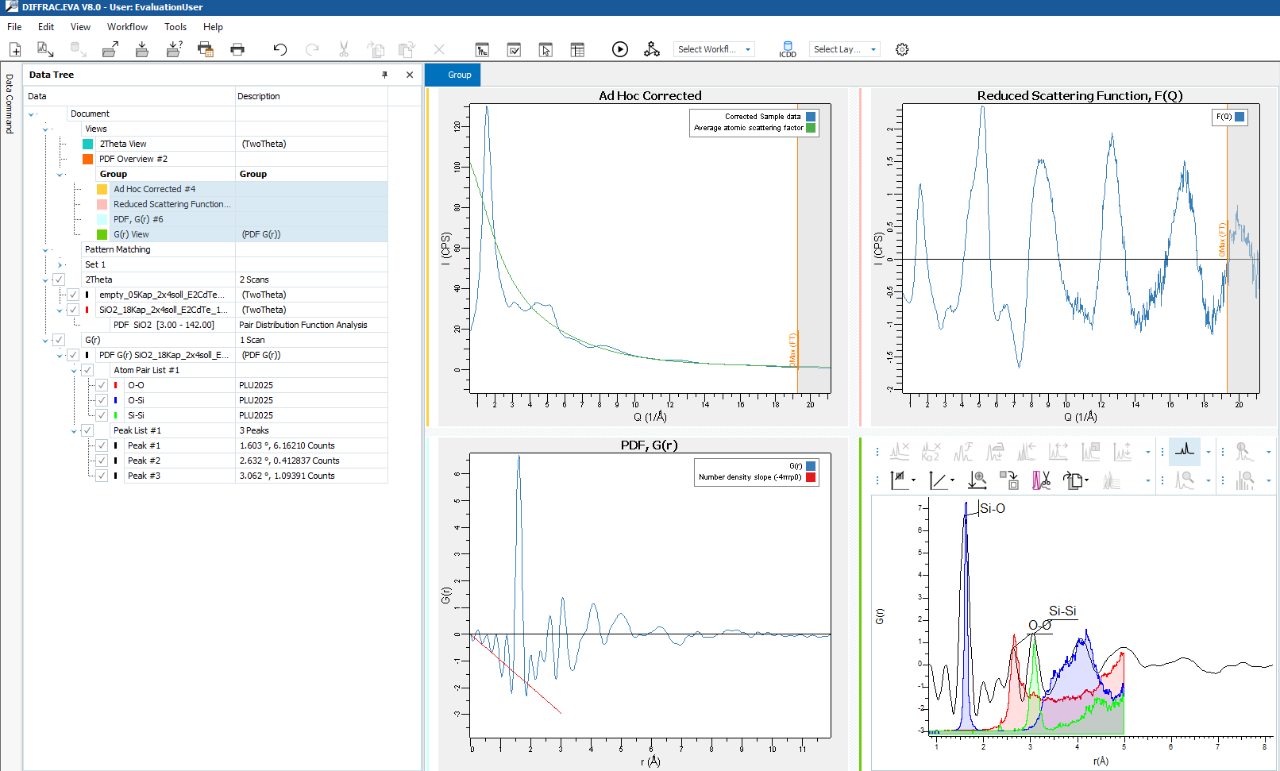Select the Group tab

[459, 75]
